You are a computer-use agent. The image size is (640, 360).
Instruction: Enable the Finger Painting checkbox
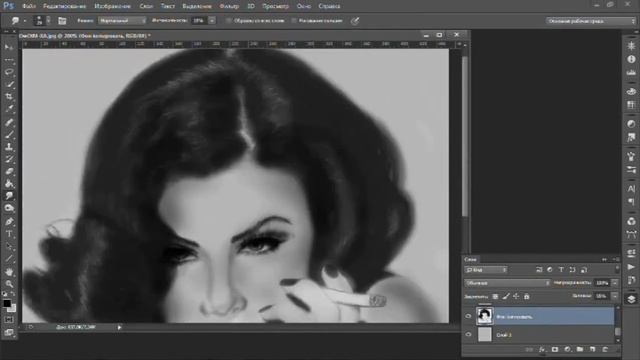(x=293, y=20)
